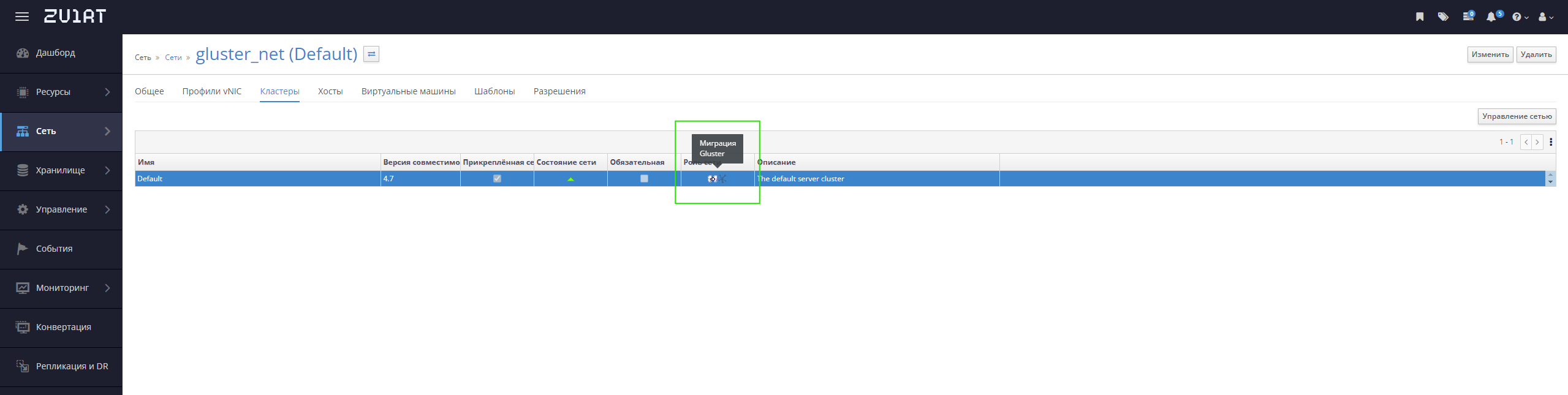Sort by the Описание column header

877,162
